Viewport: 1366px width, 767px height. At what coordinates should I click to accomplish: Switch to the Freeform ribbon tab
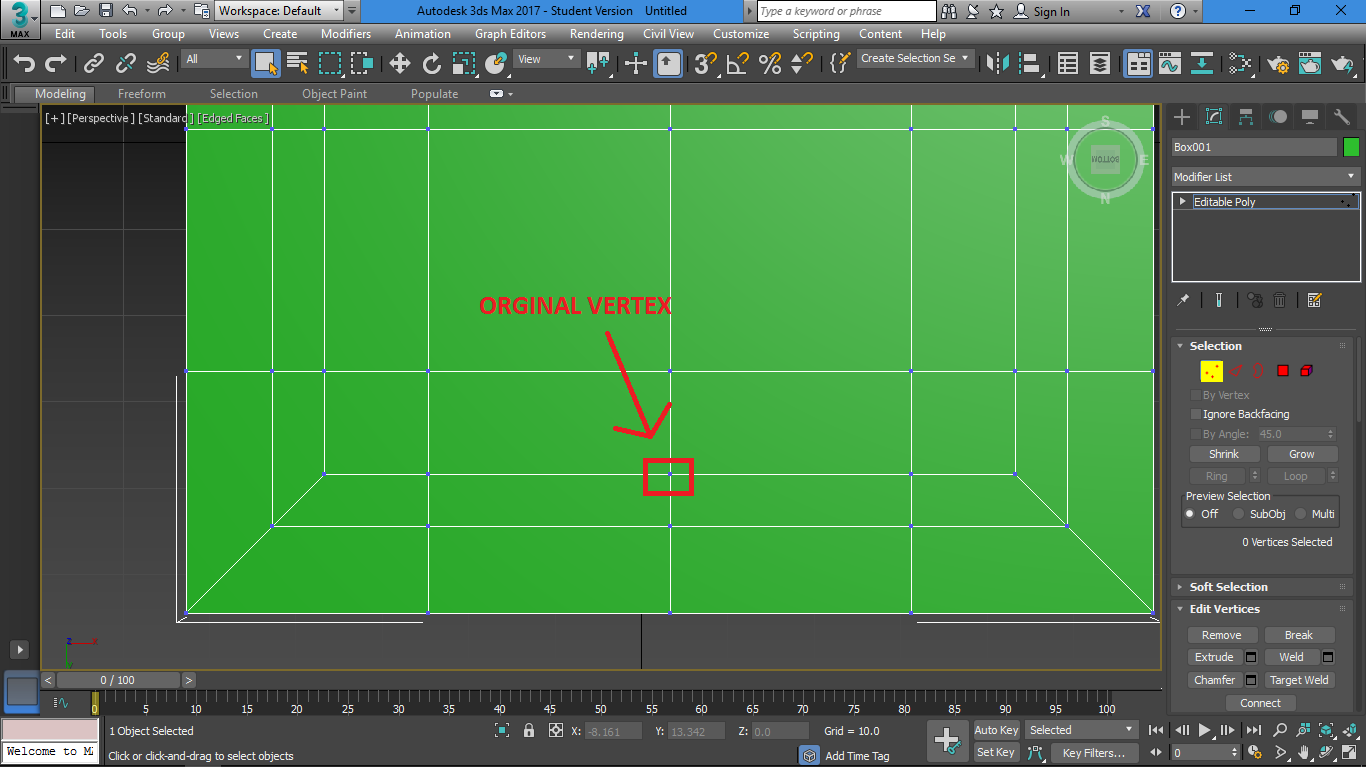pyautogui.click(x=141, y=93)
